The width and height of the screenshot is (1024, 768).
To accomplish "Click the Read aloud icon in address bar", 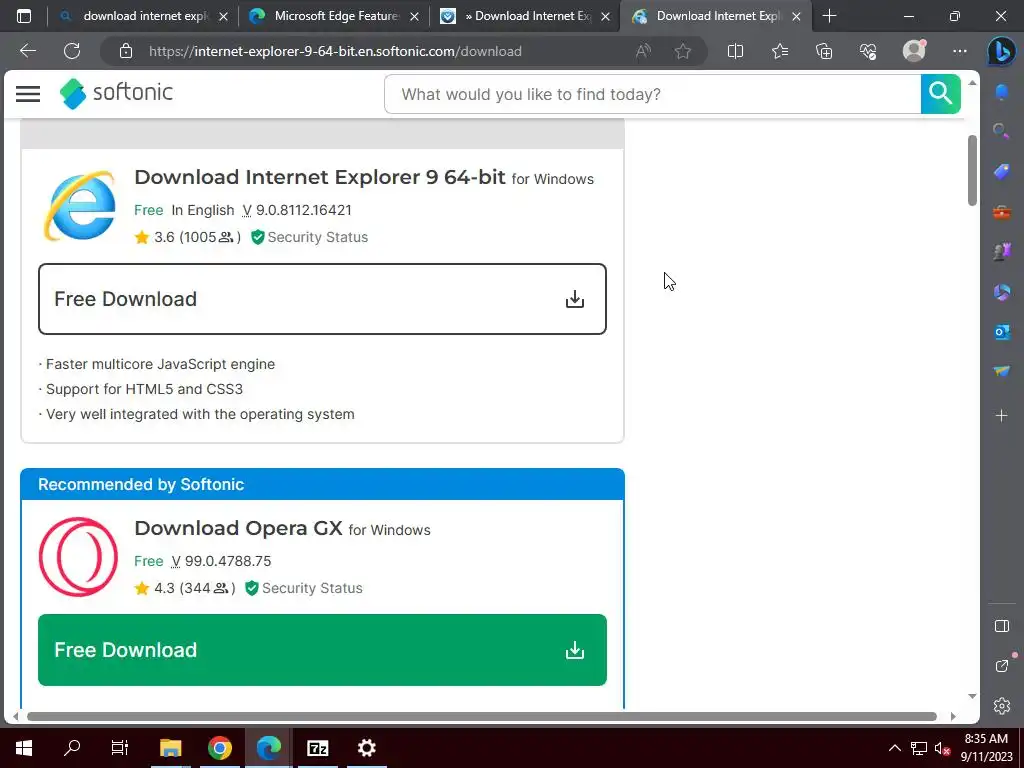I will point(643,51).
